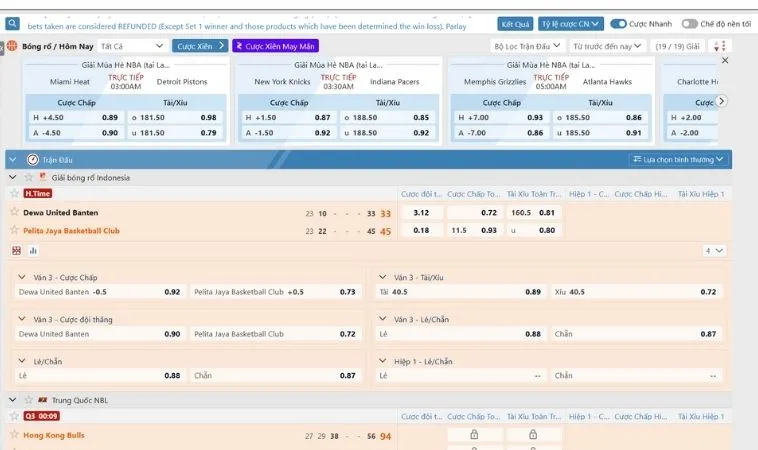Image resolution: width=758 pixels, height=450 pixels.
Task: Favorite Hong Kong Bulls team
Action: pyautogui.click(x=15, y=435)
